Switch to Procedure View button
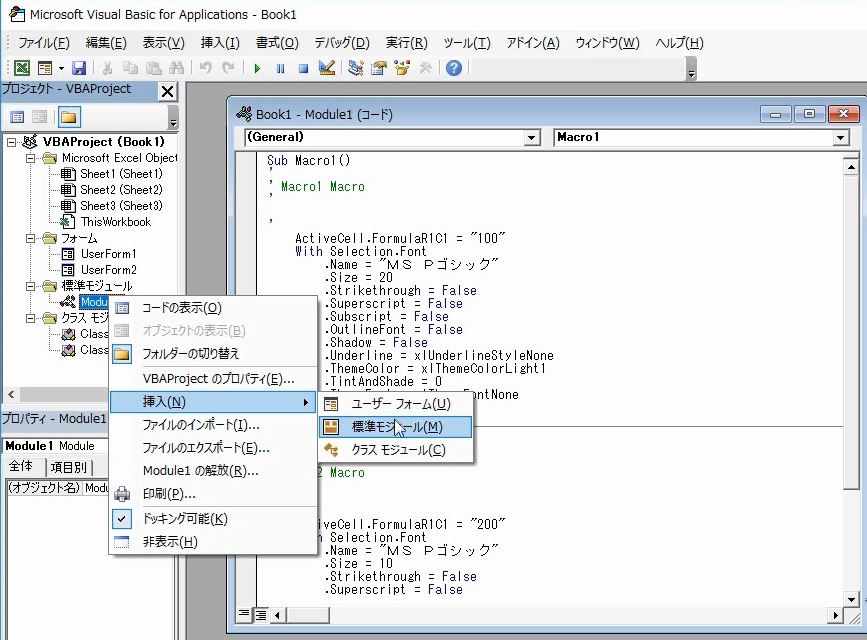 [244, 614]
